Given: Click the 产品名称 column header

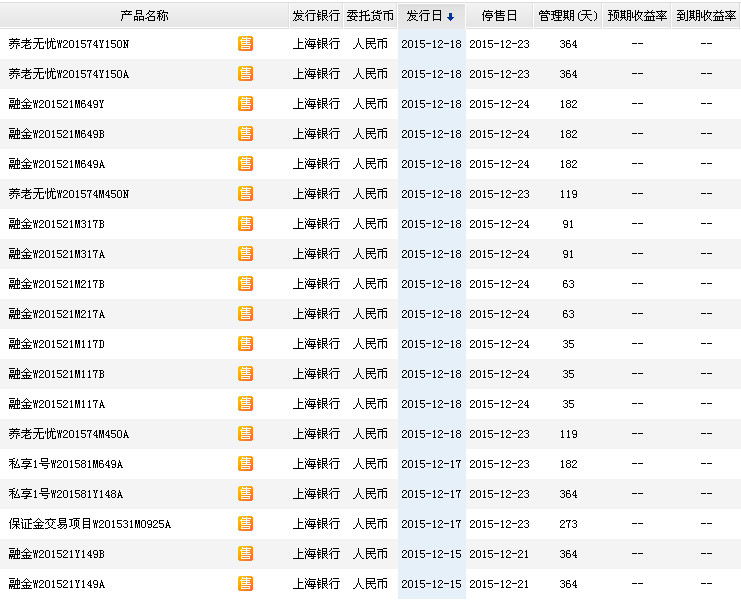Looking at the screenshot, I should click(144, 16).
